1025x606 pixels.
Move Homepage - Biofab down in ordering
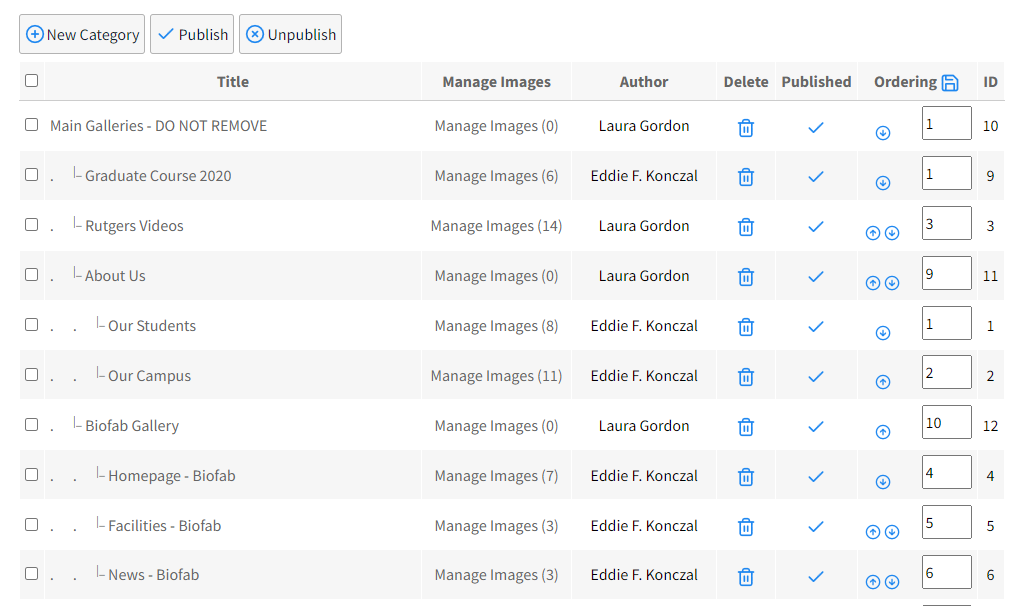882,482
